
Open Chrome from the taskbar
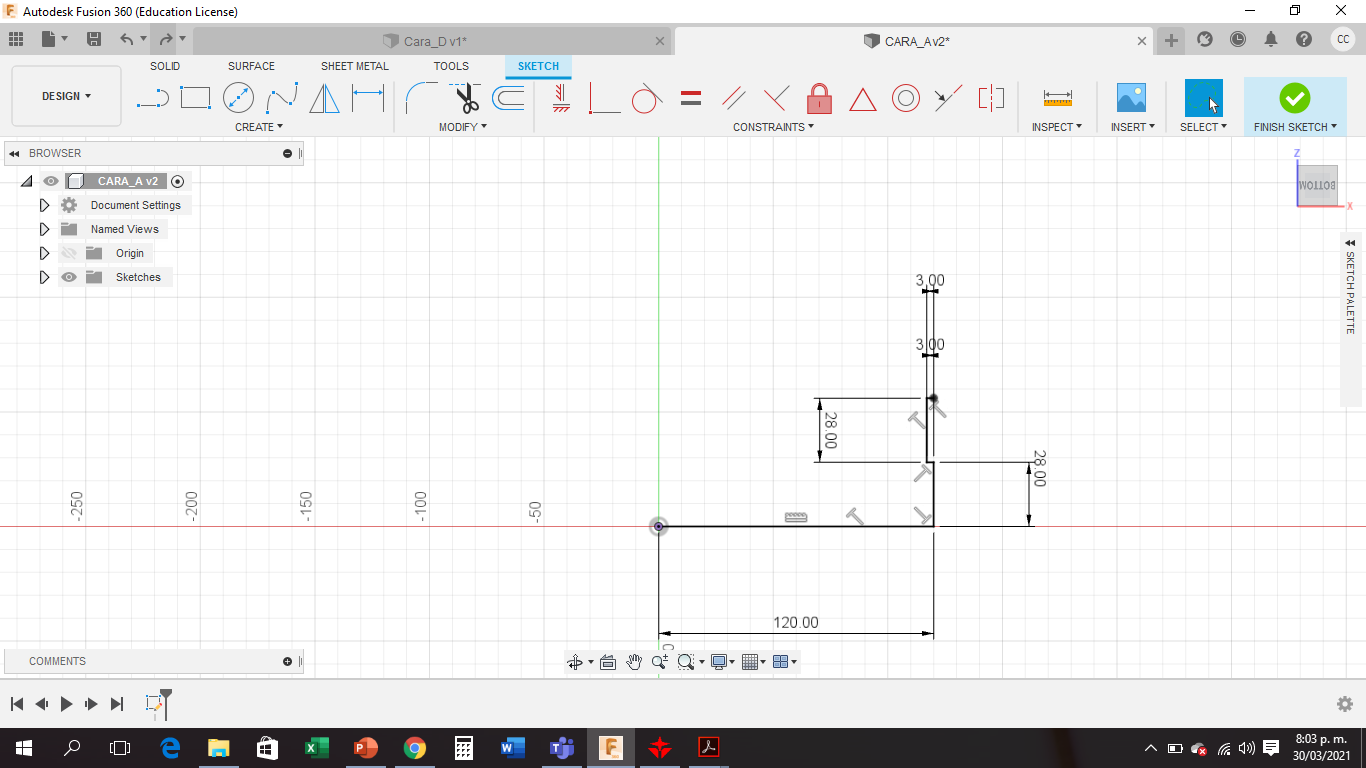tap(414, 748)
